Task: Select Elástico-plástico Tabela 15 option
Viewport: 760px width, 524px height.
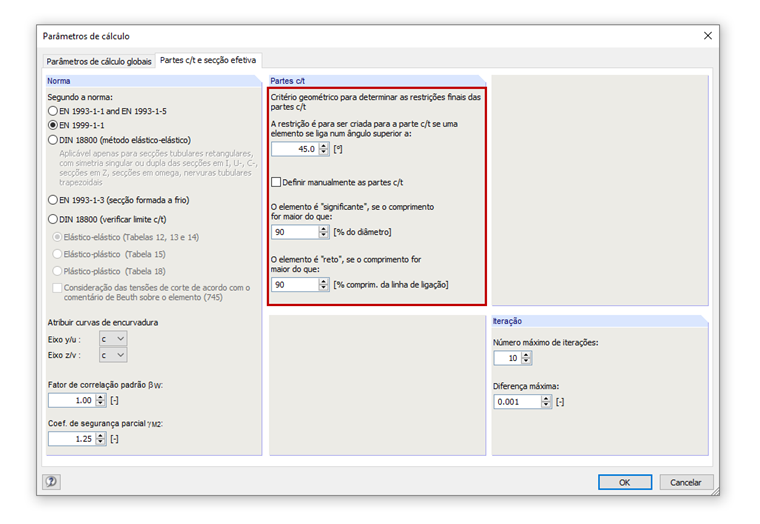Action: point(109,254)
